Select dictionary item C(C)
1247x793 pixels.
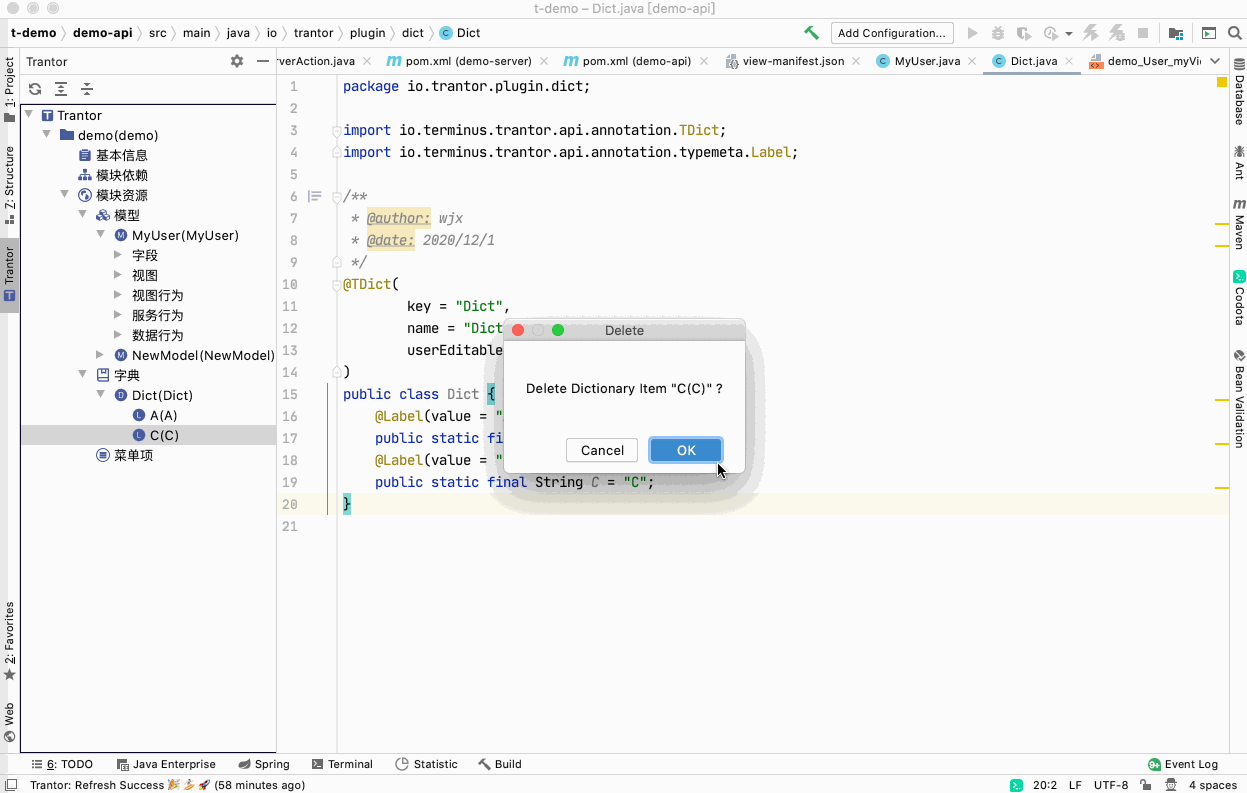click(164, 435)
